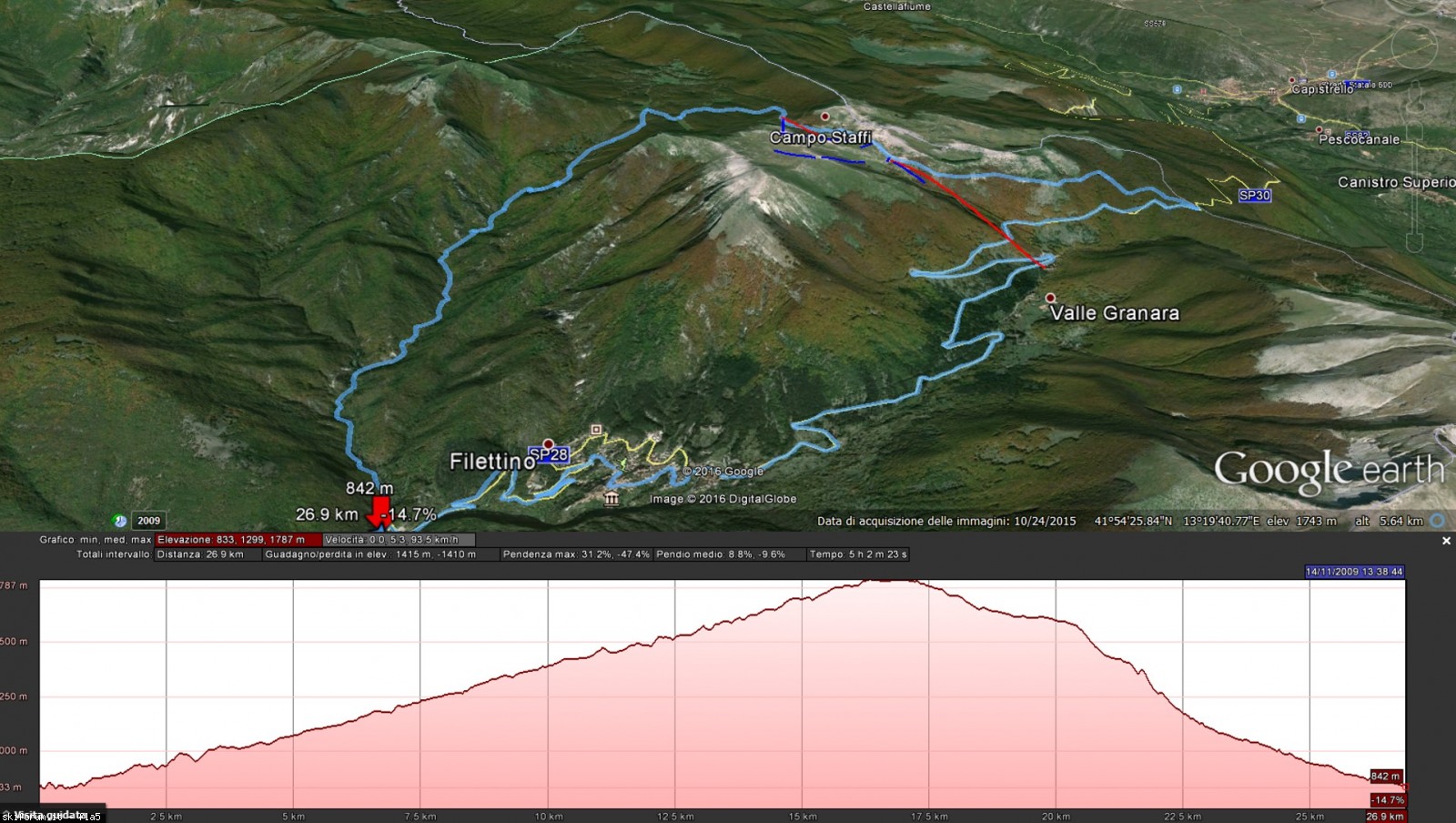The width and height of the screenshot is (1456, 823).
Task: Click the museum icon near Filettino
Action: pos(611,497)
